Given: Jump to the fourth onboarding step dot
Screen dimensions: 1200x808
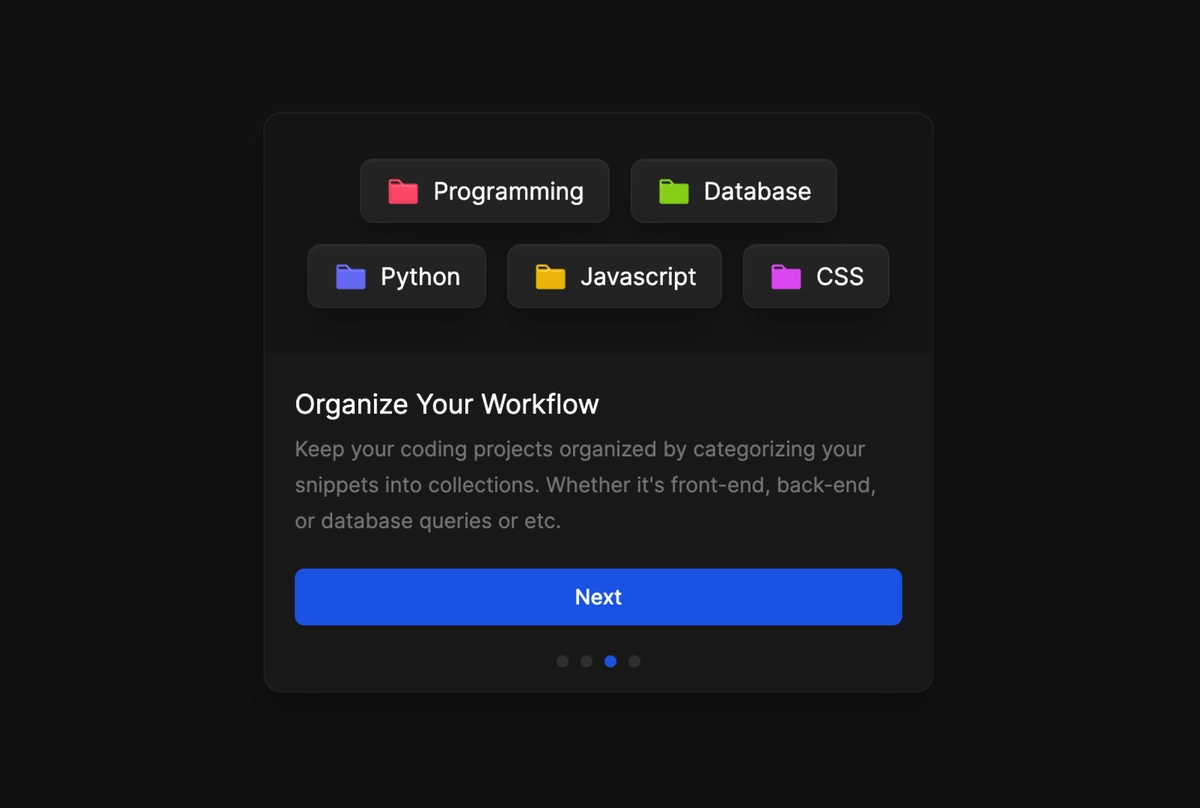Looking at the screenshot, I should pyautogui.click(x=635, y=661).
